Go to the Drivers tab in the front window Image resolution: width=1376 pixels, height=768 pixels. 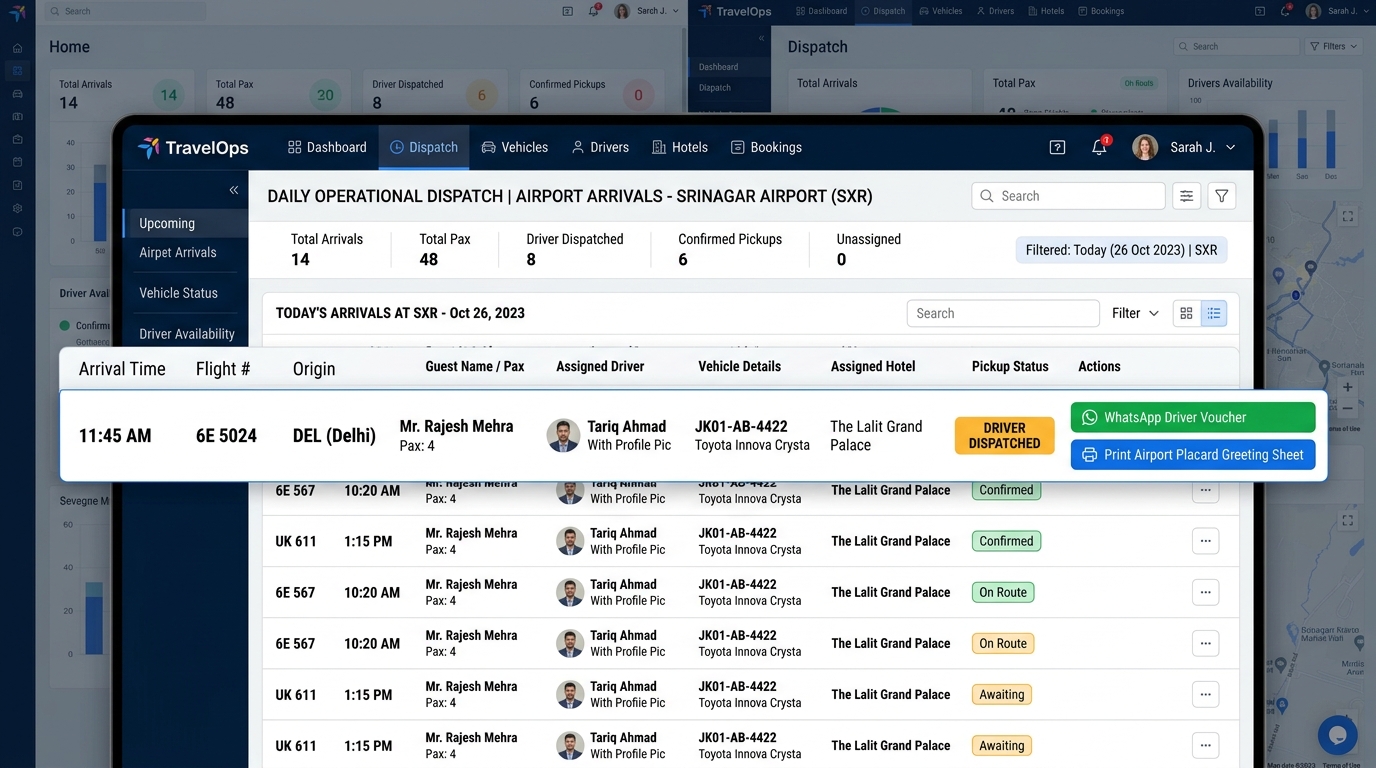[x=600, y=147]
